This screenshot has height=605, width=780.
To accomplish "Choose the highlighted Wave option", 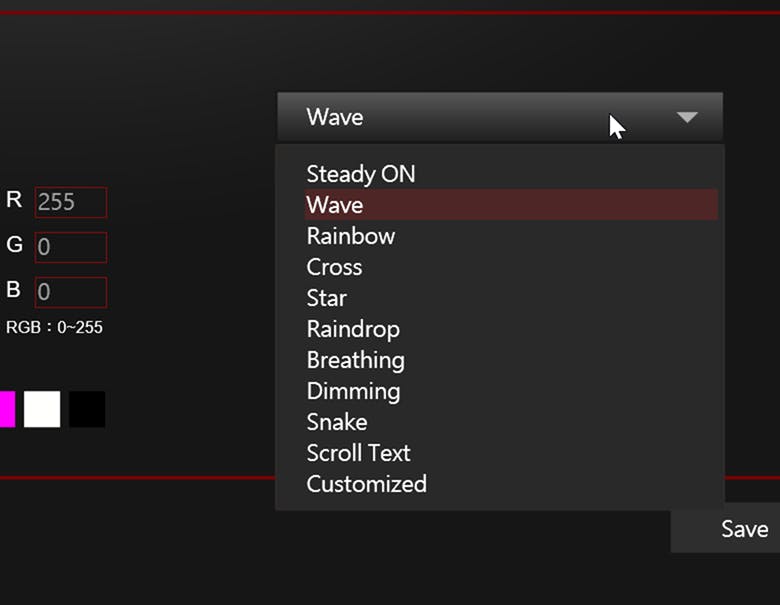I will (511, 204).
